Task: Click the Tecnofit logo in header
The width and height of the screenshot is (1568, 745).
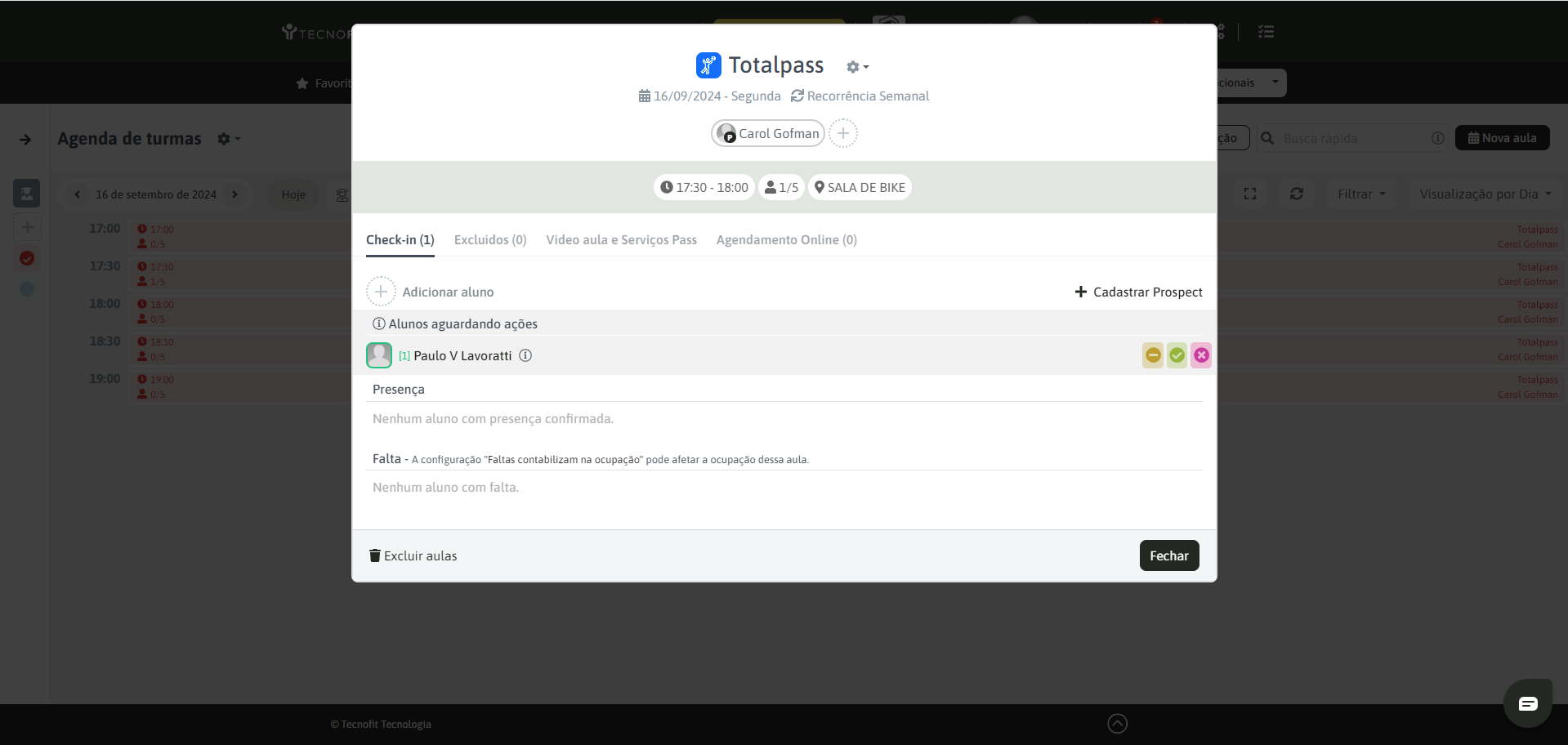Action: click(x=316, y=33)
